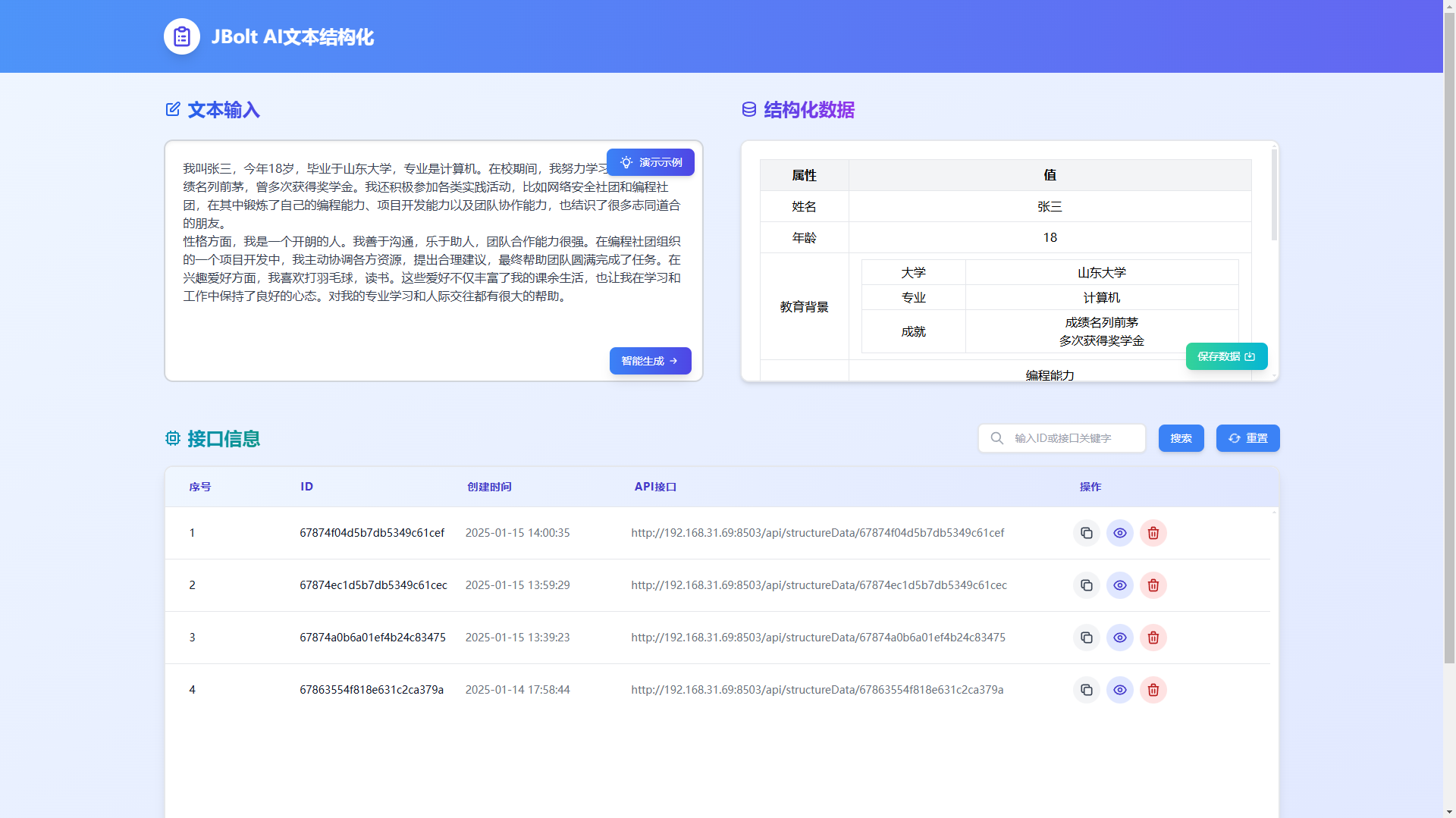The height and width of the screenshot is (818, 1456).
Task: Click the API接口 column header
Action: (655, 487)
